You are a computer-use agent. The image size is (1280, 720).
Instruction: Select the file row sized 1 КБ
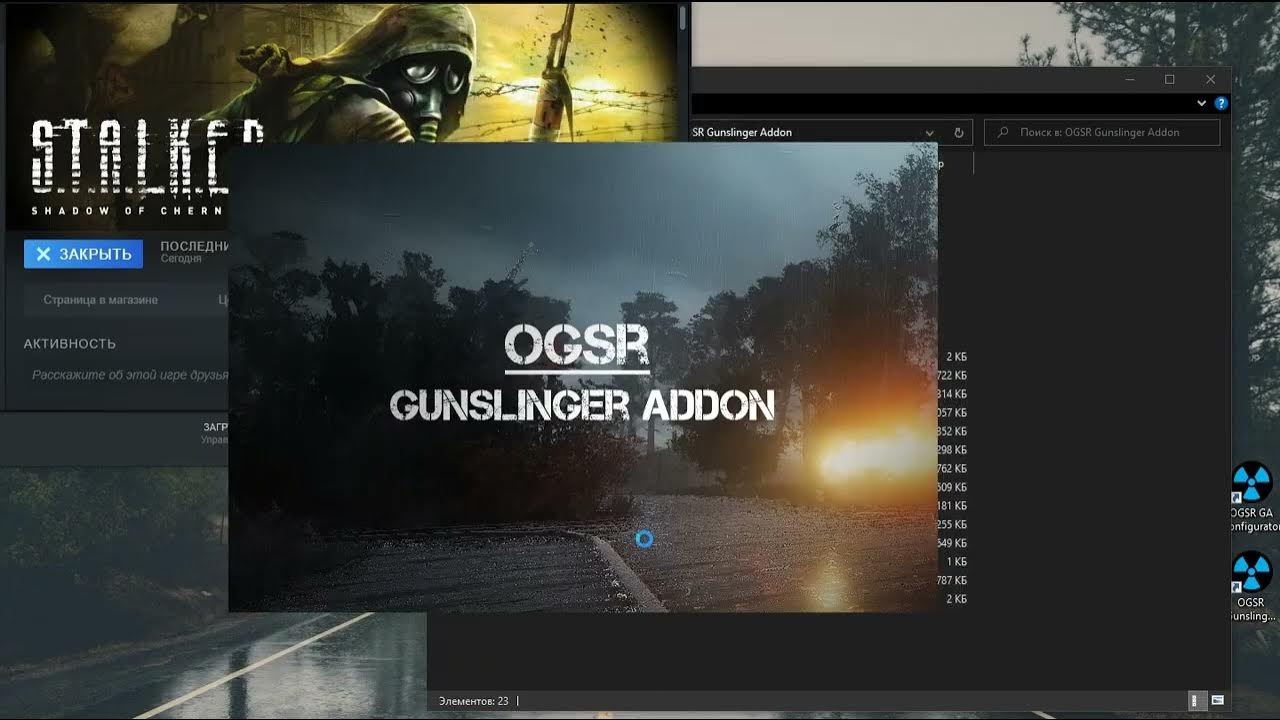coord(956,562)
